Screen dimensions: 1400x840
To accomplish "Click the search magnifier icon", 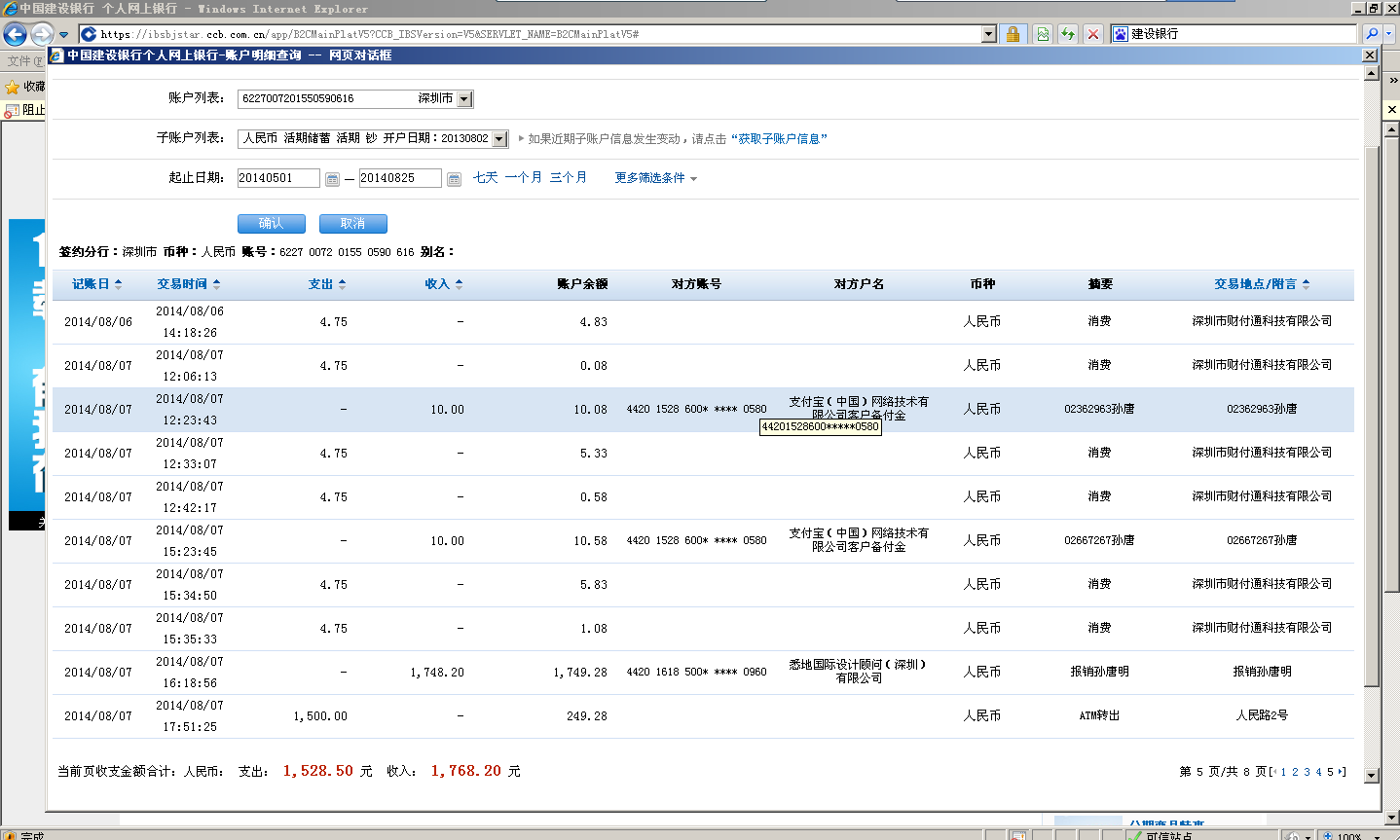I will (x=1372, y=34).
